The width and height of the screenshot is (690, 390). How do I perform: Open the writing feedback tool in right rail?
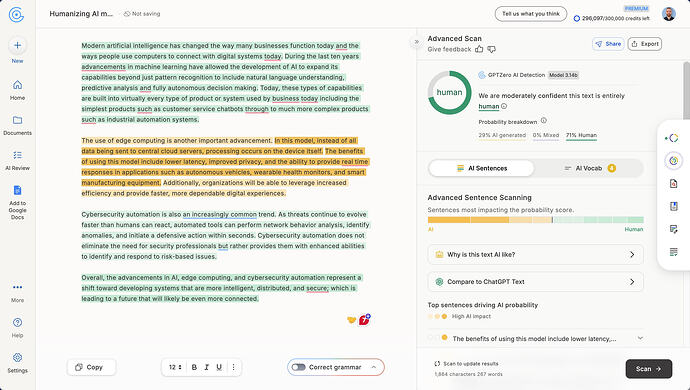tap(673, 229)
